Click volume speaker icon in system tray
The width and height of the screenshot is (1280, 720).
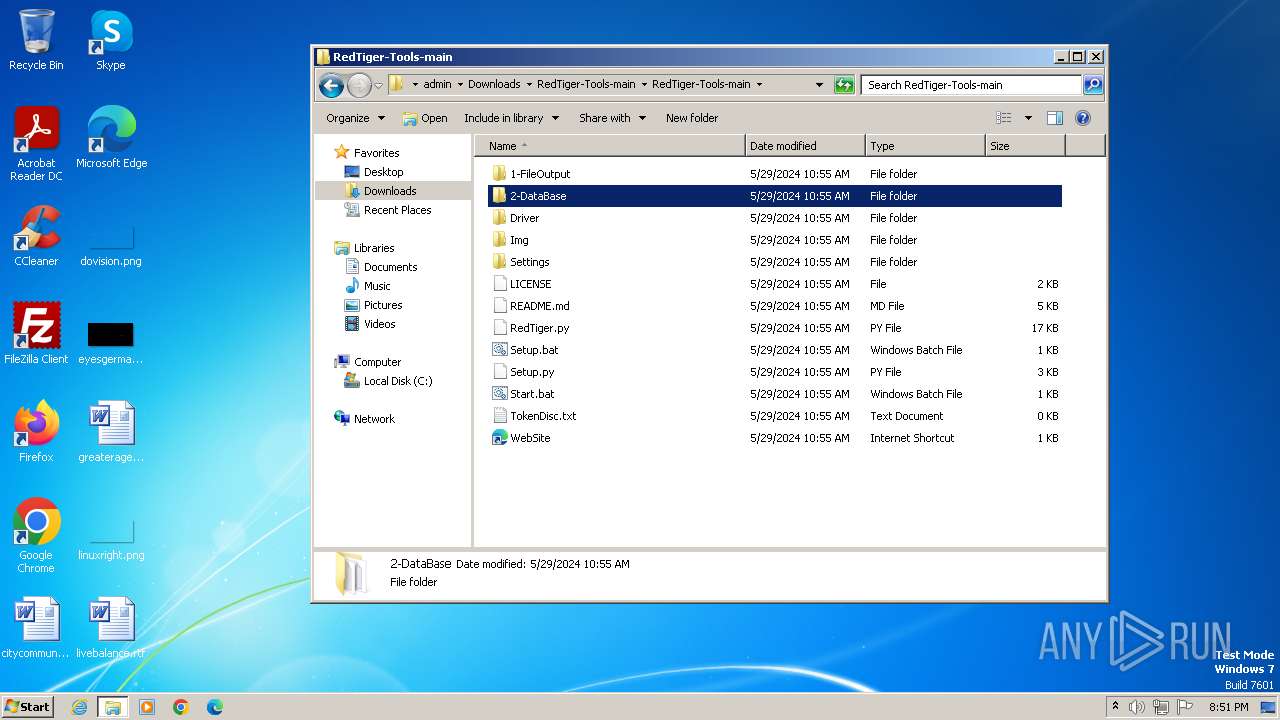(x=1137, y=707)
